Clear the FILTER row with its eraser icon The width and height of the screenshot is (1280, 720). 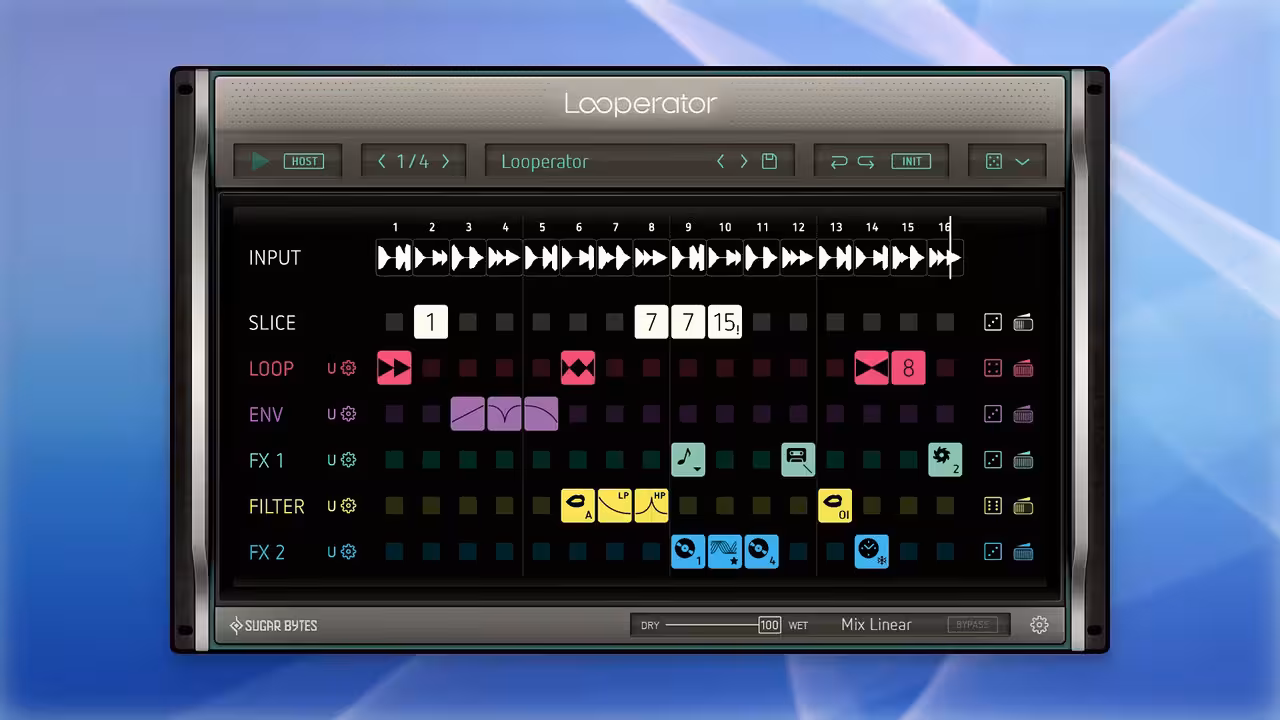tap(1023, 506)
